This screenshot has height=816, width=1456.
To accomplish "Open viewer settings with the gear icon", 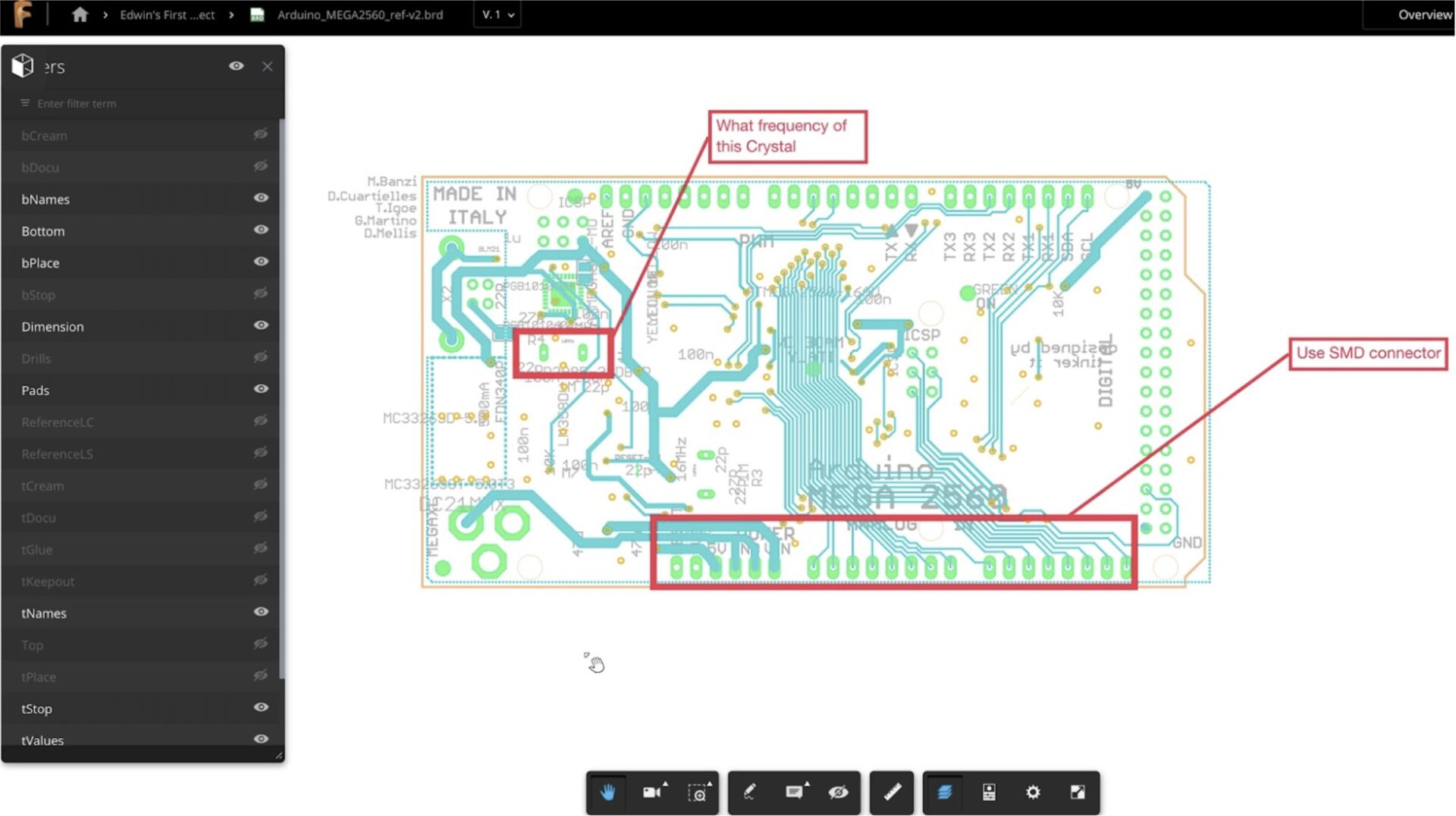I will 1032,792.
